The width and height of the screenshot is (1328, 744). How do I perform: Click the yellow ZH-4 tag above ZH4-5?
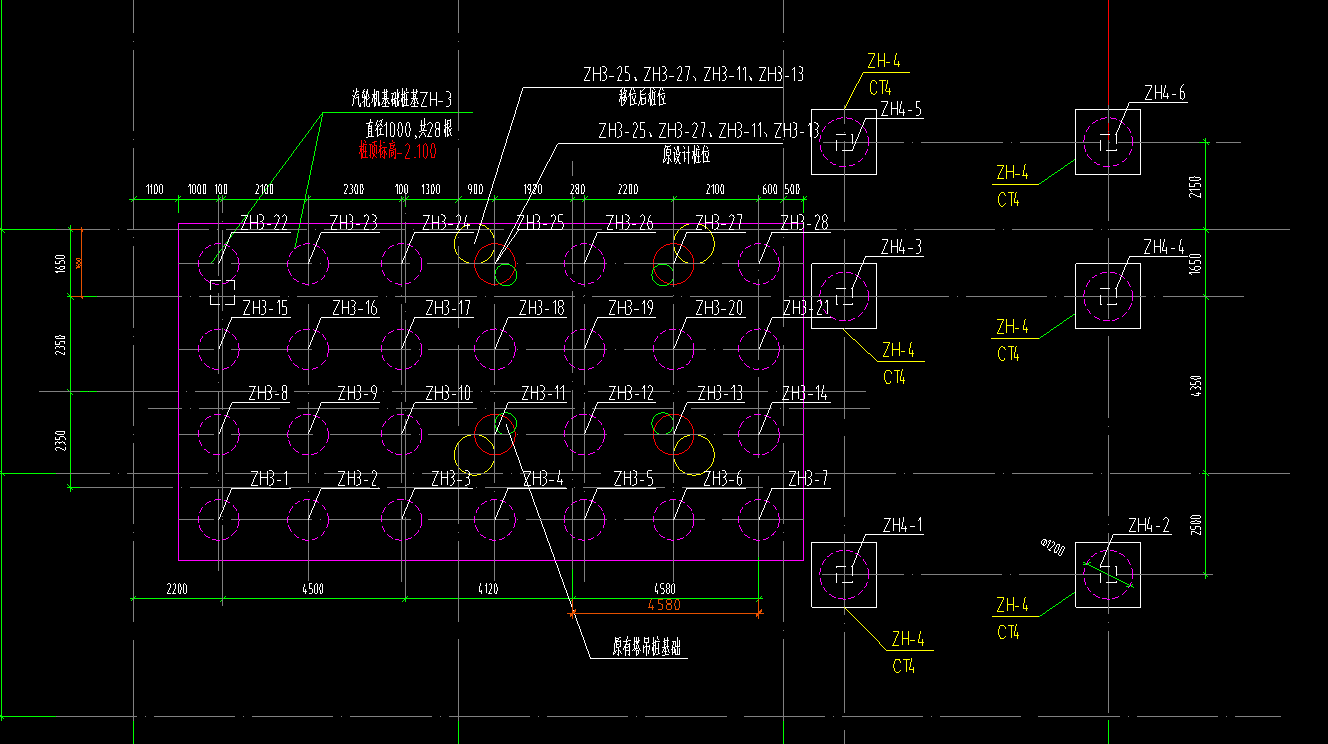884,61
